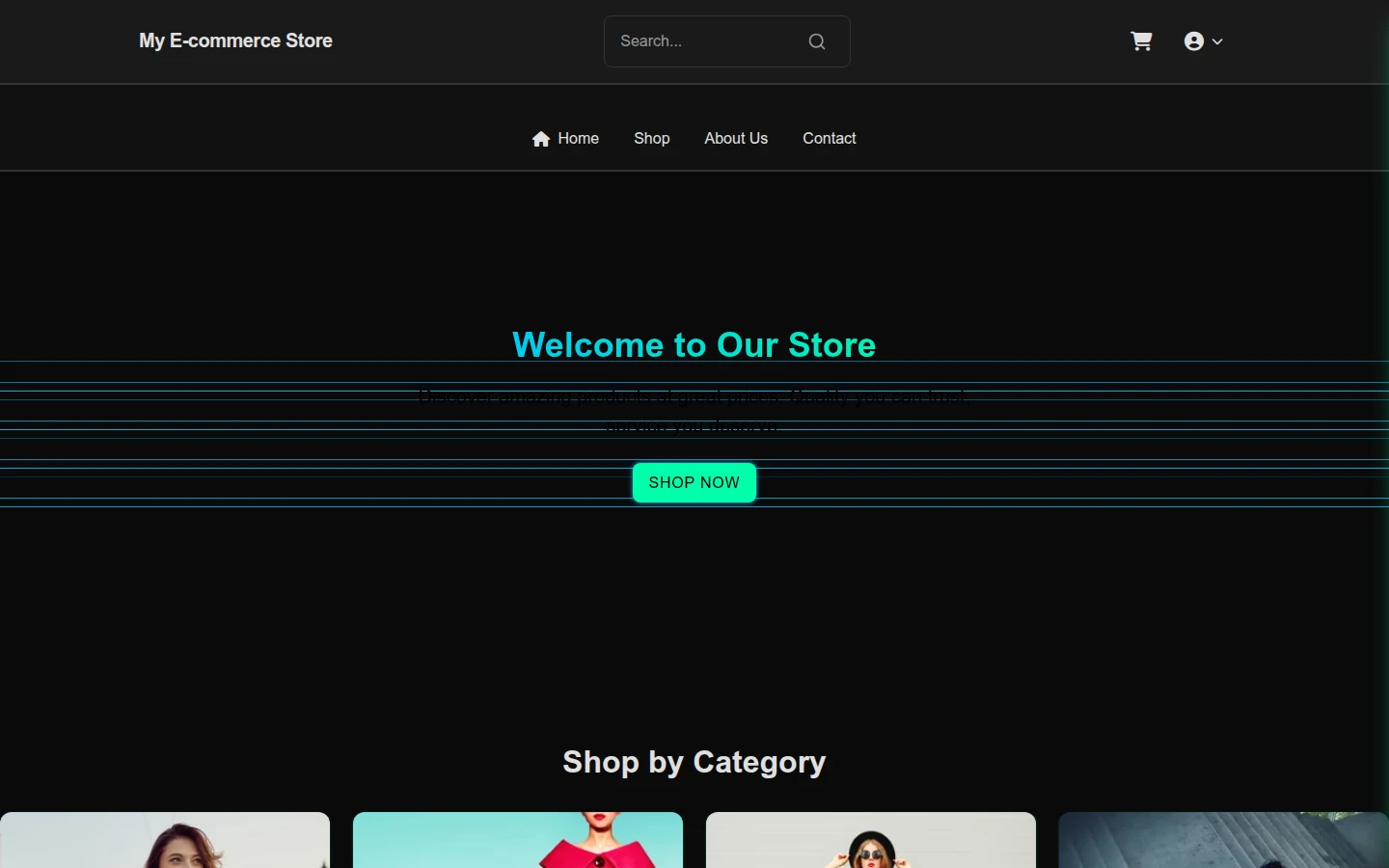Click the magnifier search icon

click(x=817, y=41)
